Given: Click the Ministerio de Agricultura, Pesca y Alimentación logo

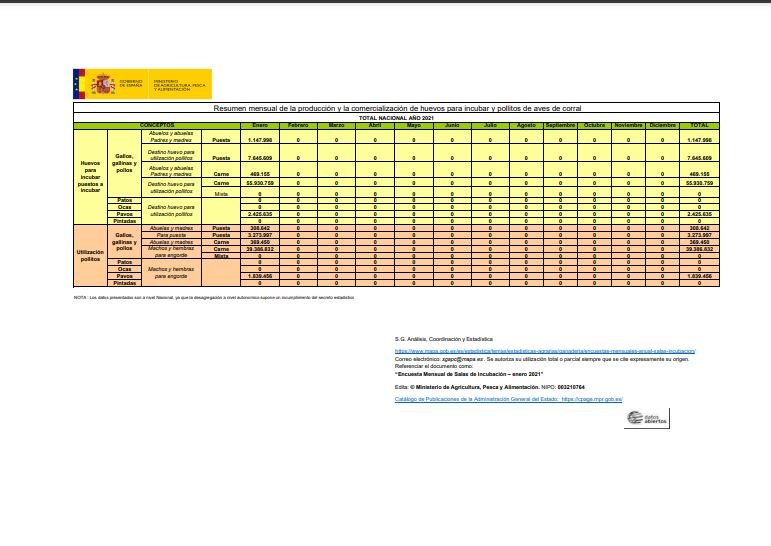Looking at the screenshot, I should pyautogui.click(x=178, y=85).
